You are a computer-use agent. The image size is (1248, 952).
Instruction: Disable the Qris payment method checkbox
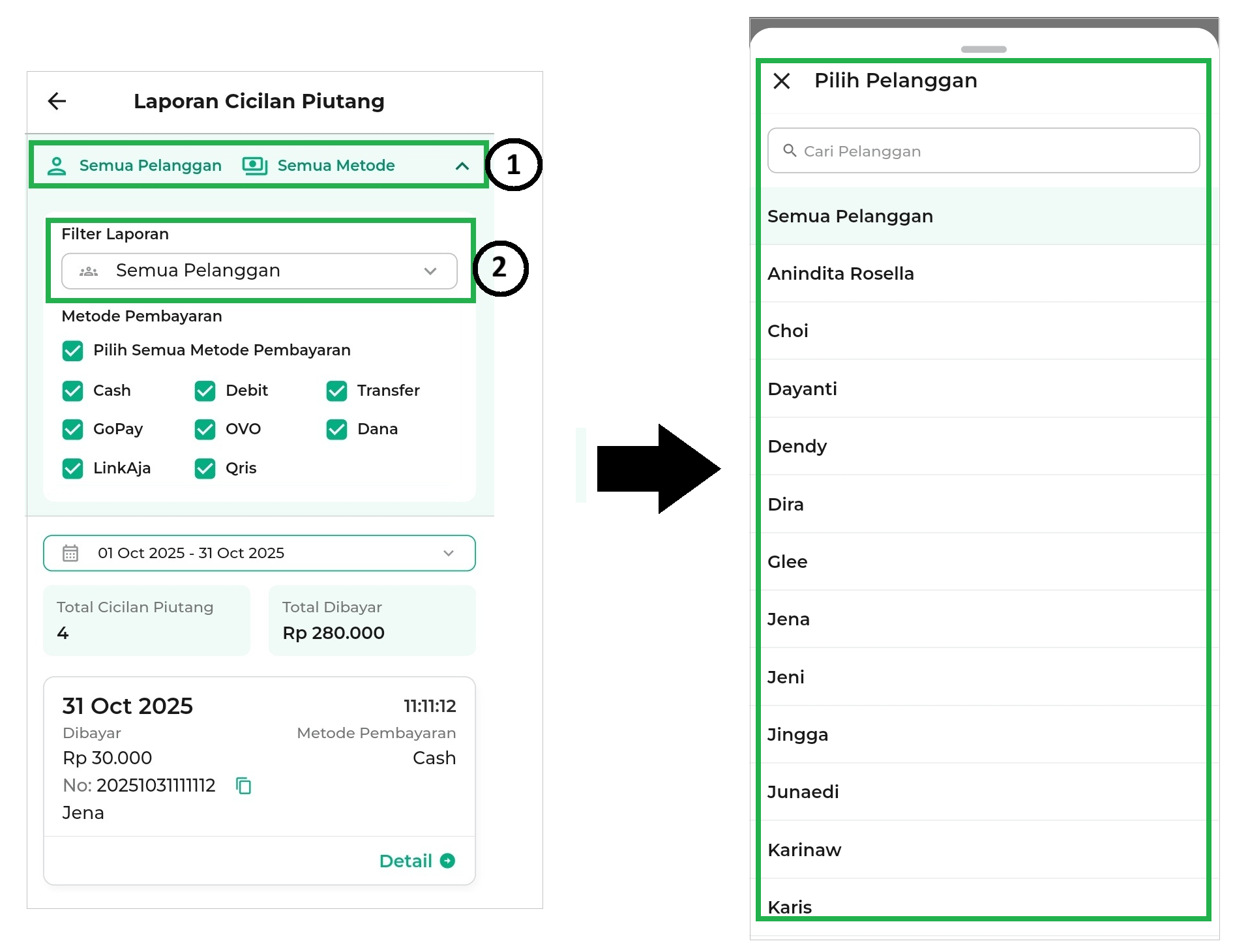[205, 469]
